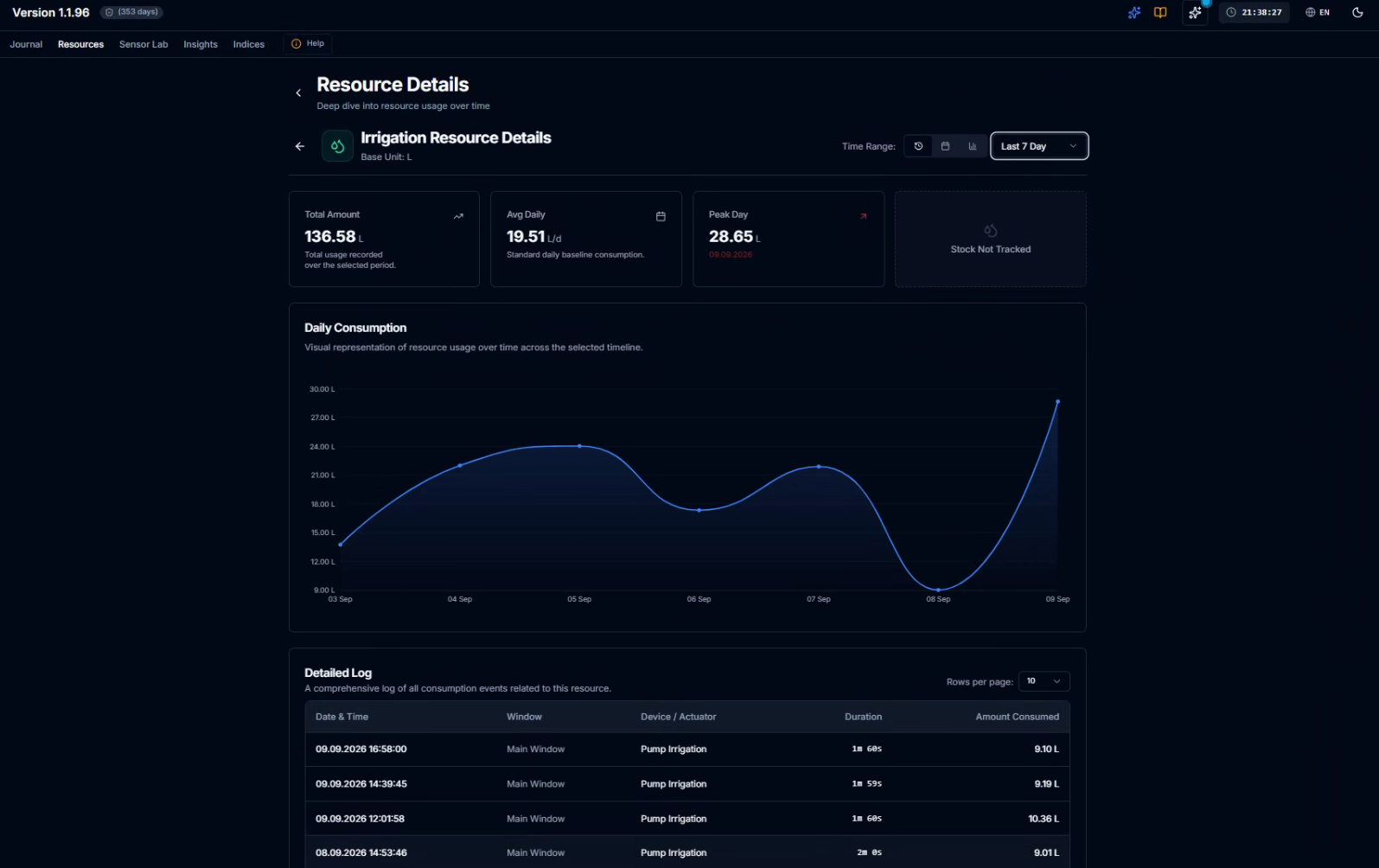This screenshot has height=868, width=1379.
Task: Click the Peak Day date 09.09.2026
Action: [731, 255]
